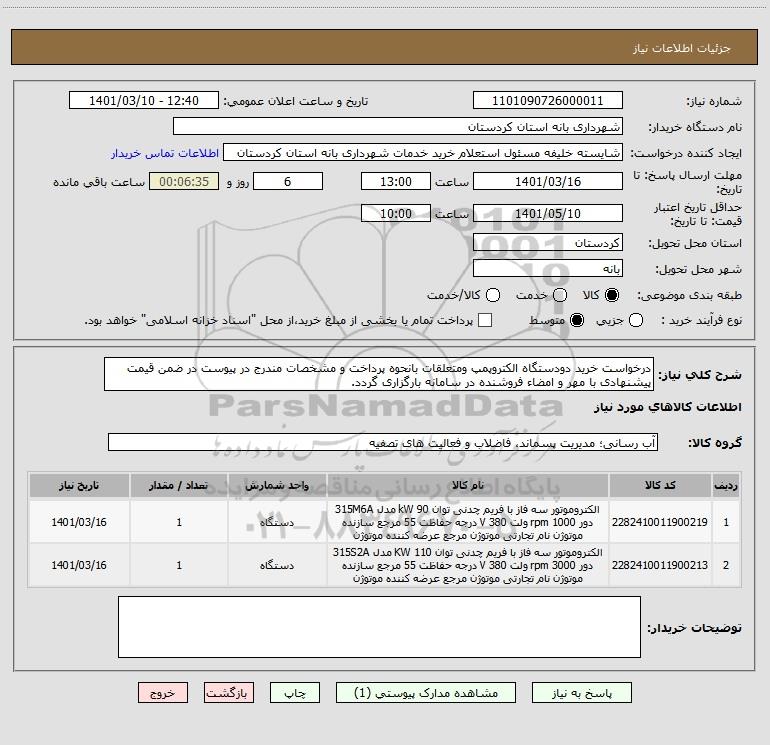The image size is (770, 745).
Task: Click the نام کالا column header
Action: click(x=468, y=486)
